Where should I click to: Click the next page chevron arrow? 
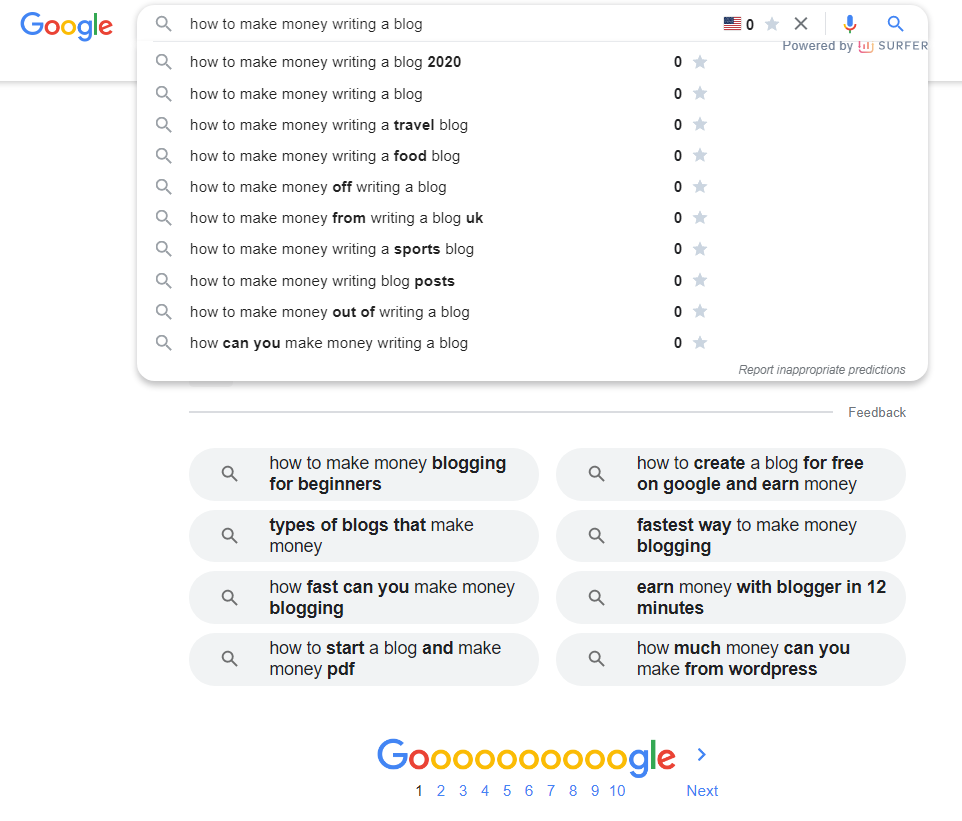pyautogui.click(x=701, y=755)
